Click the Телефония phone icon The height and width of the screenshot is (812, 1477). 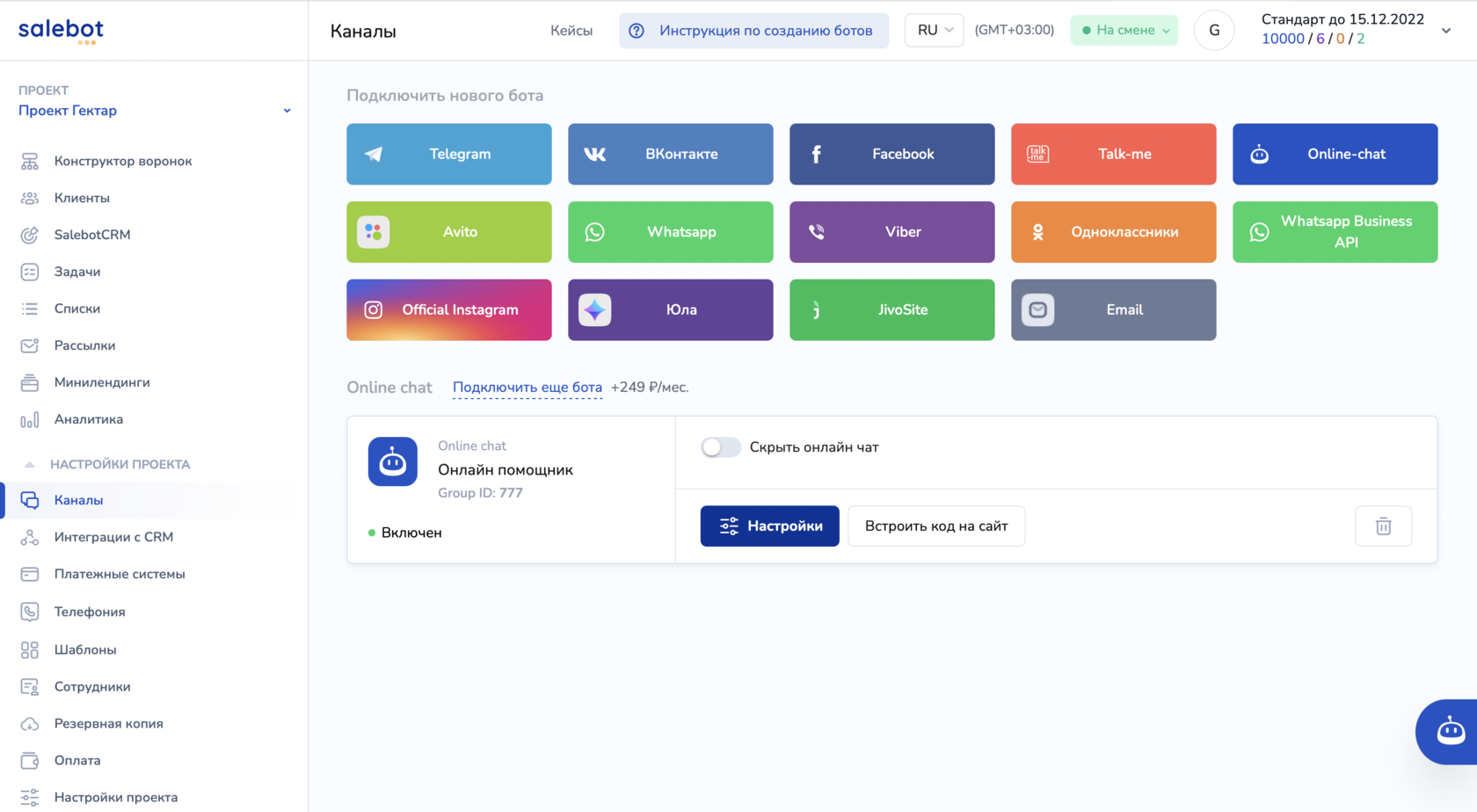pos(30,612)
